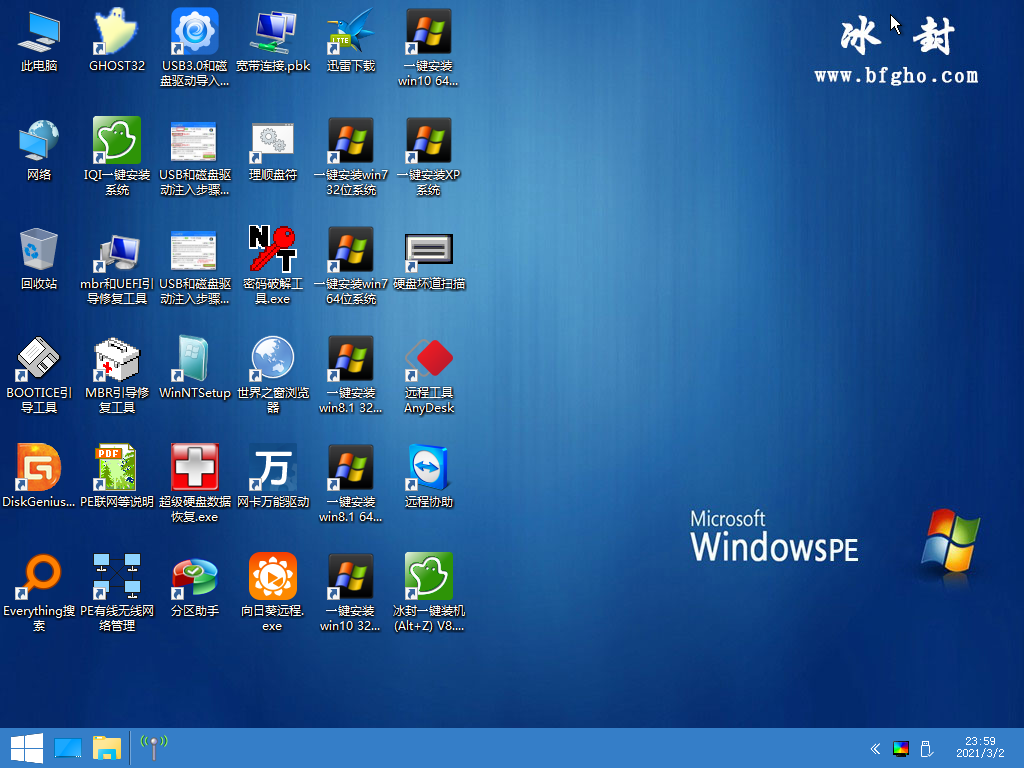The height and width of the screenshot is (768, 1024).
Task: Click the USB device tray icon
Action: click(x=926, y=749)
